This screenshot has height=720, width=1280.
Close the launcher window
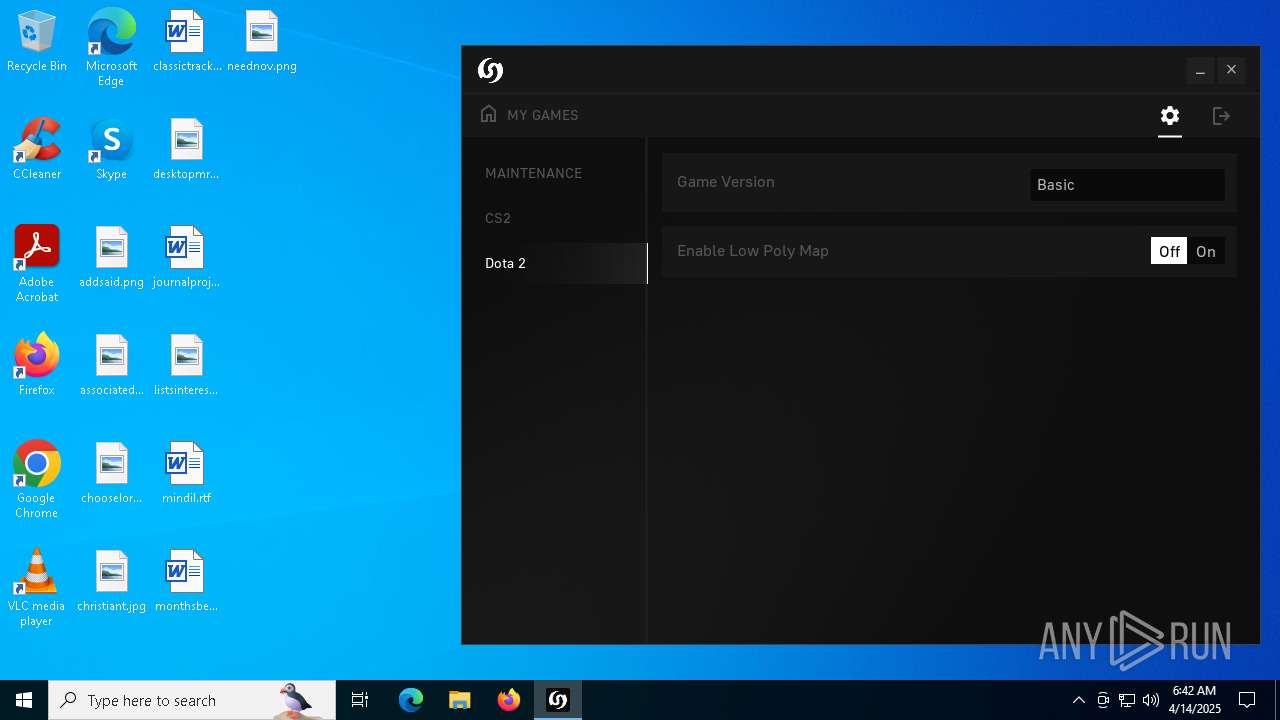[x=1231, y=70]
